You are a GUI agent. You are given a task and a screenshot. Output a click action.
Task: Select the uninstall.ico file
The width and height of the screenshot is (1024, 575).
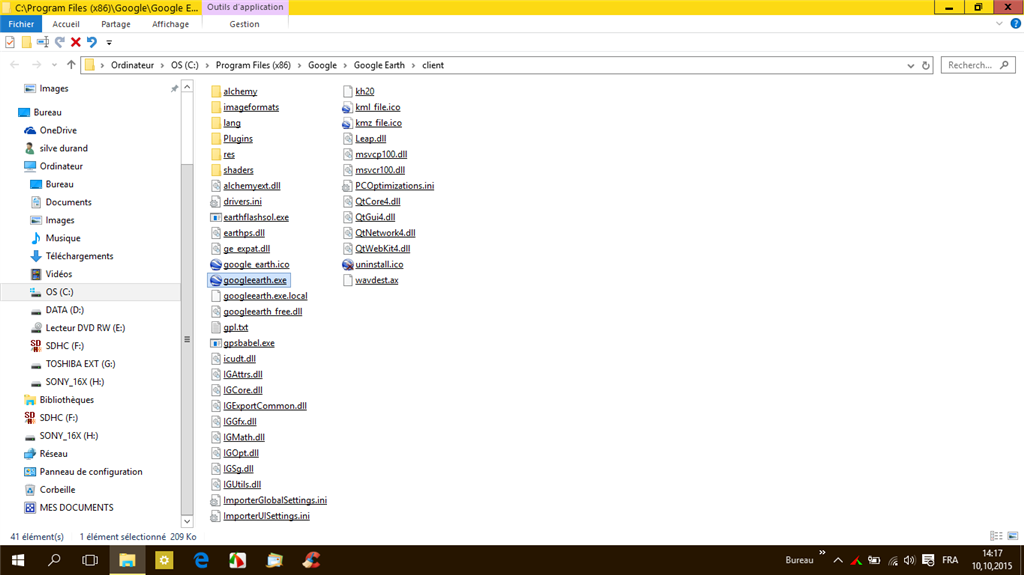click(x=372, y=265)
